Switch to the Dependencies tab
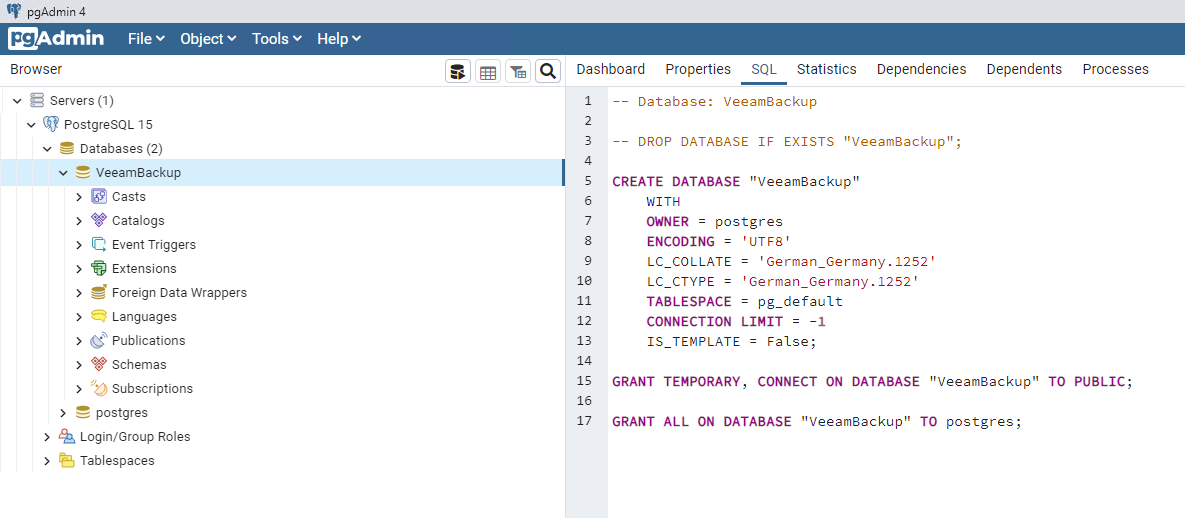The height and width of the screenshot is (518, 1185). coord(921,70)
